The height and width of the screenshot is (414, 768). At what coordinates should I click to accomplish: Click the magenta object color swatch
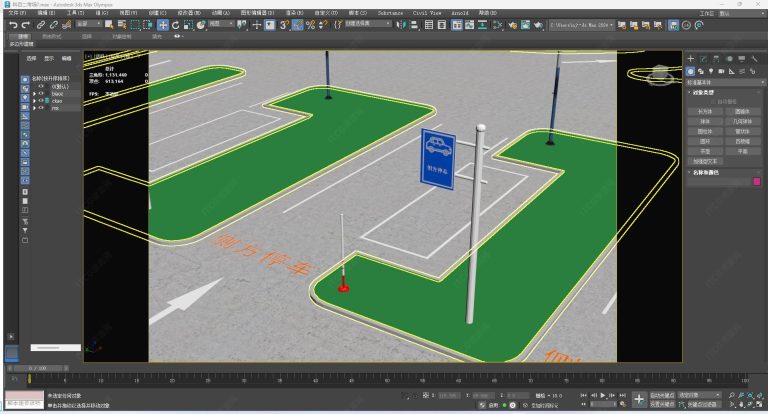[x=756, y=183]
